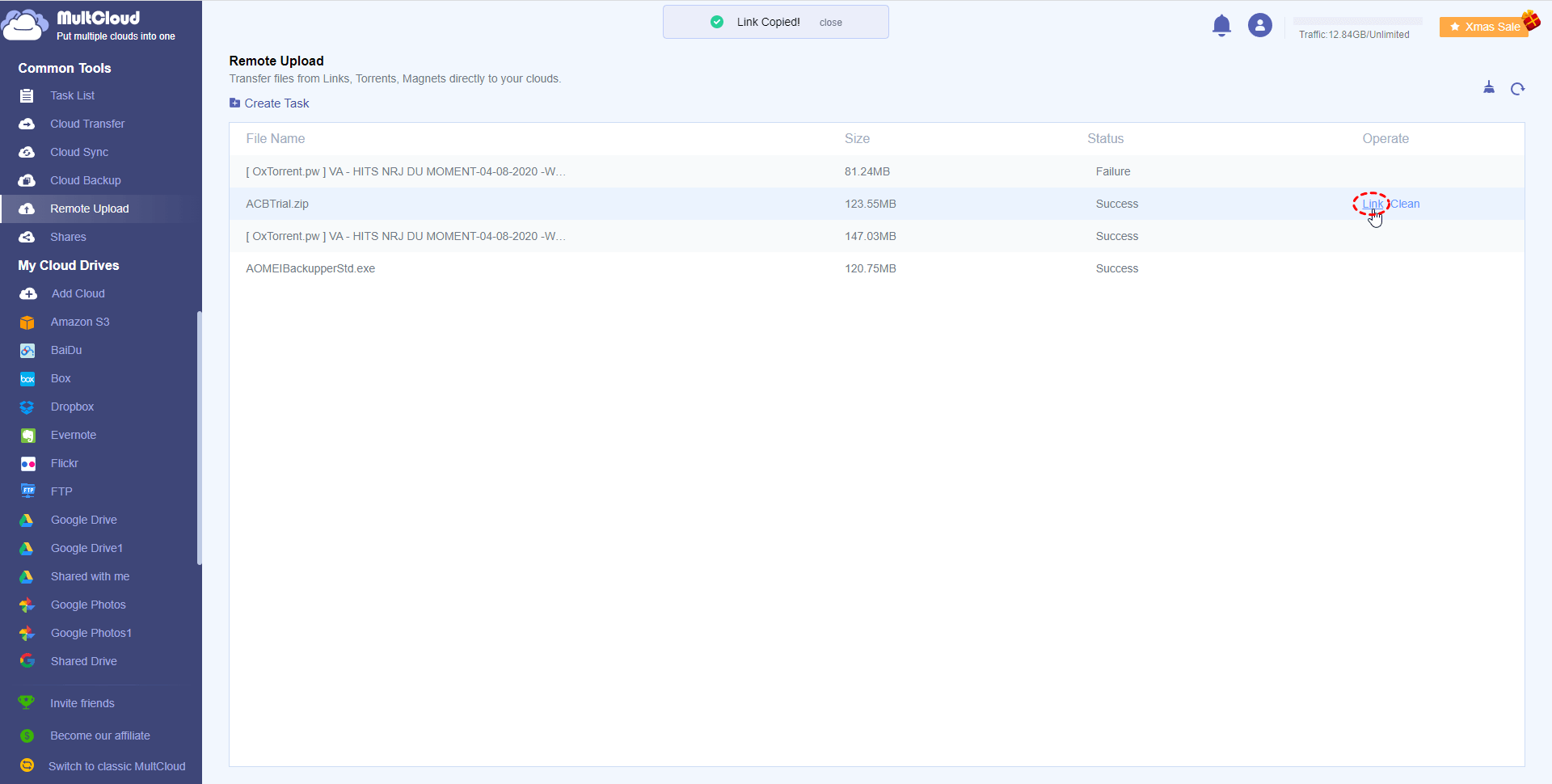Switch to classic MultCloud
Image resolution: width=1552 pixels, height=784 pixels.
click(117, 766)
